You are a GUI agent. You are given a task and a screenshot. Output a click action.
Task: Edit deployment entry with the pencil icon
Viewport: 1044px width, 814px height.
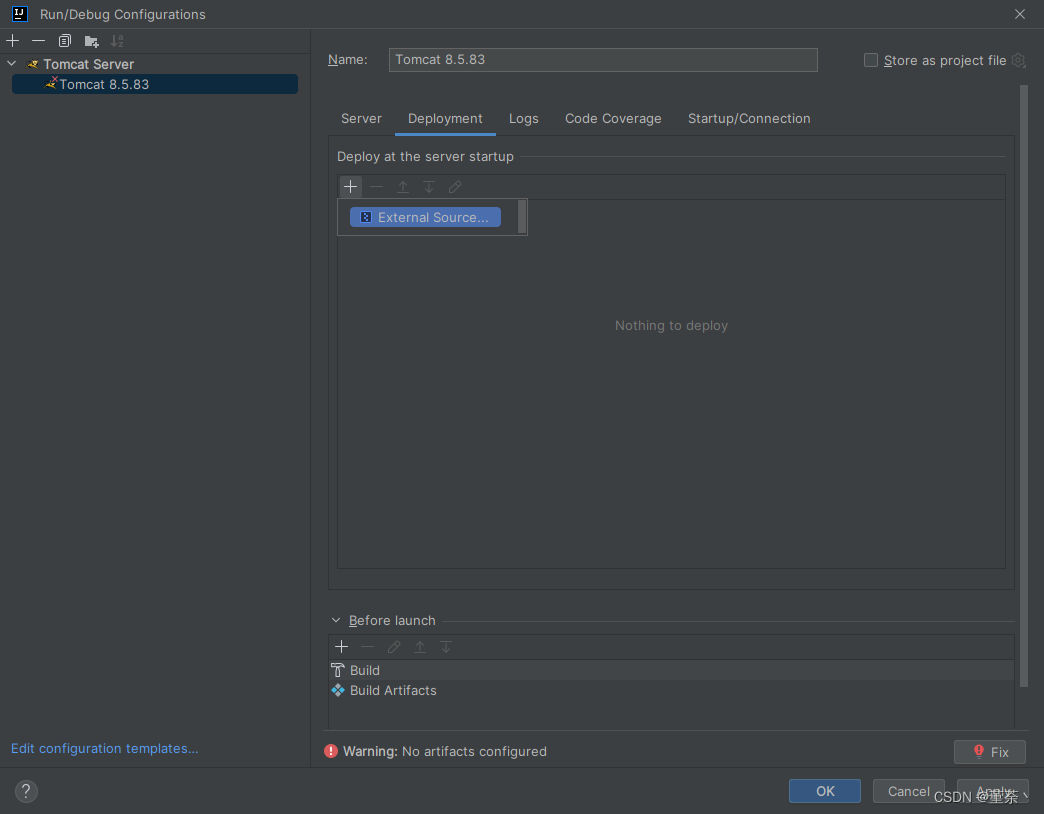(455, 187)
